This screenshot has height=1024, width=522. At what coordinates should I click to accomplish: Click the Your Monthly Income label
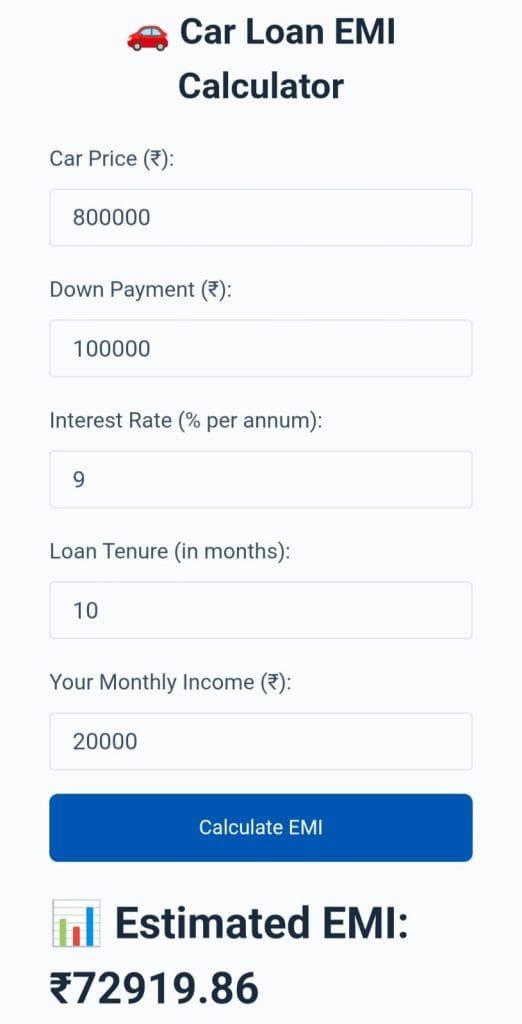coord(170,682)
